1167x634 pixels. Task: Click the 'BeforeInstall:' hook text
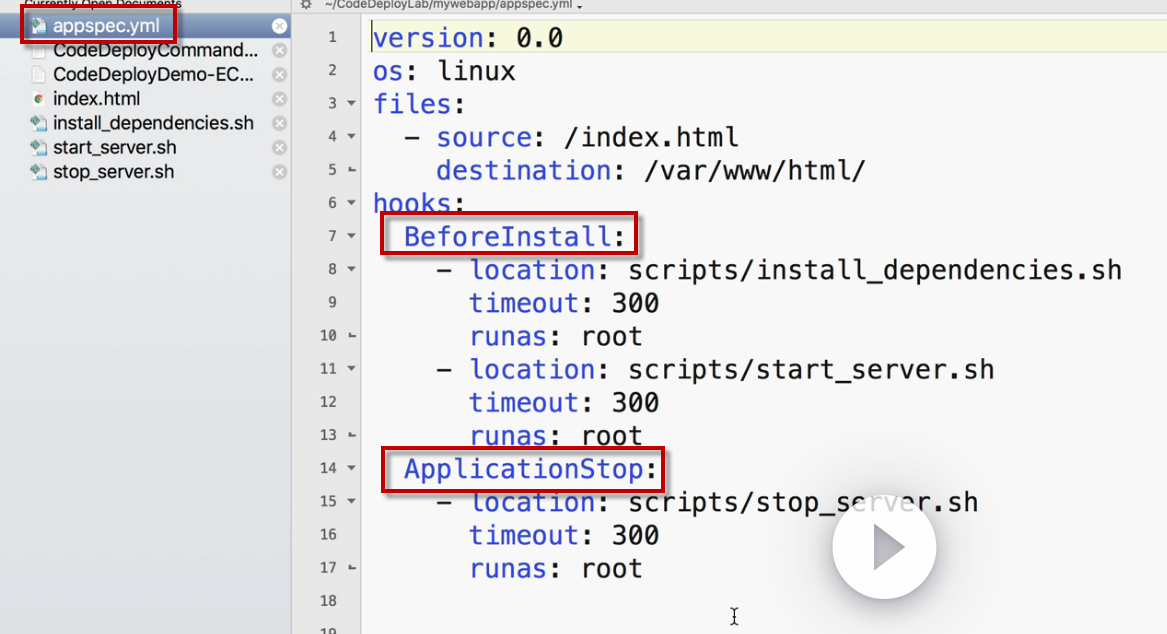515,237
